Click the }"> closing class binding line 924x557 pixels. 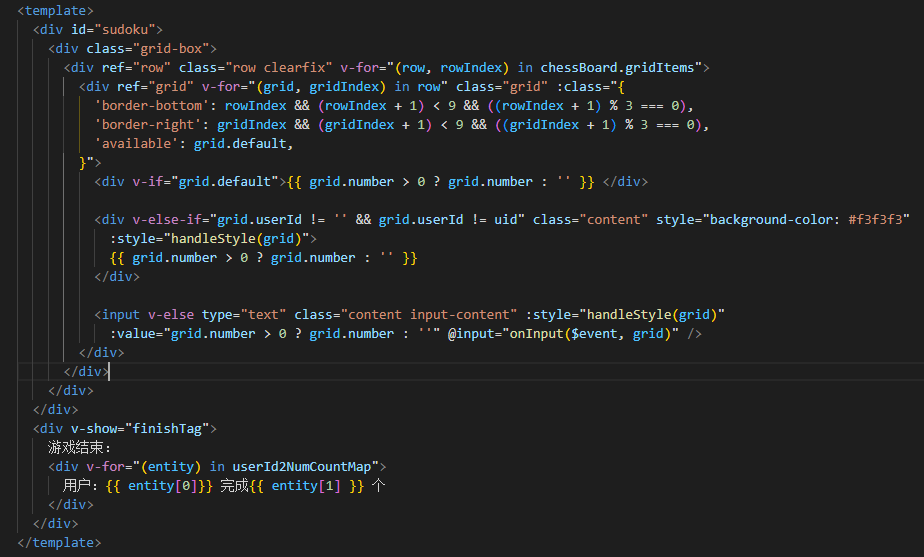pyautogui.click(x=90, y=163)
